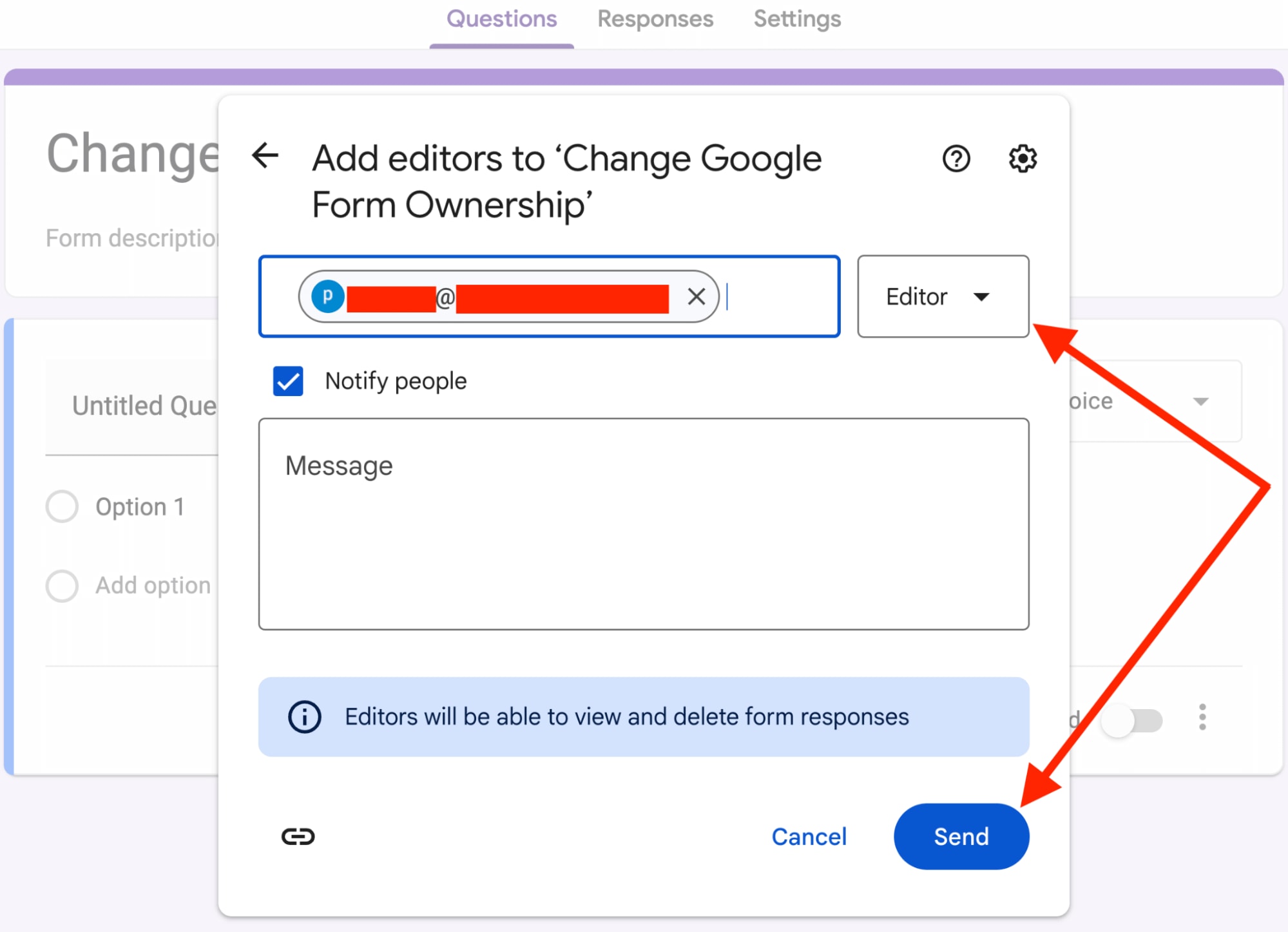Switch to the Responses tab

pyautogui.click(x=655, y=19)
